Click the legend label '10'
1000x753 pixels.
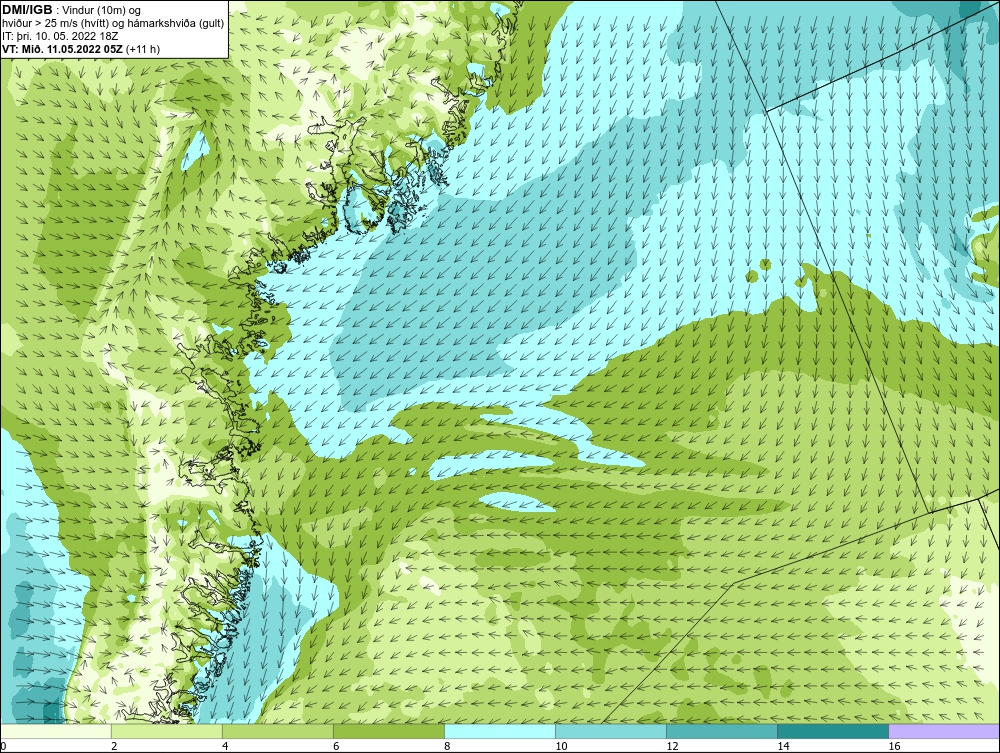[x=561, y=746]
